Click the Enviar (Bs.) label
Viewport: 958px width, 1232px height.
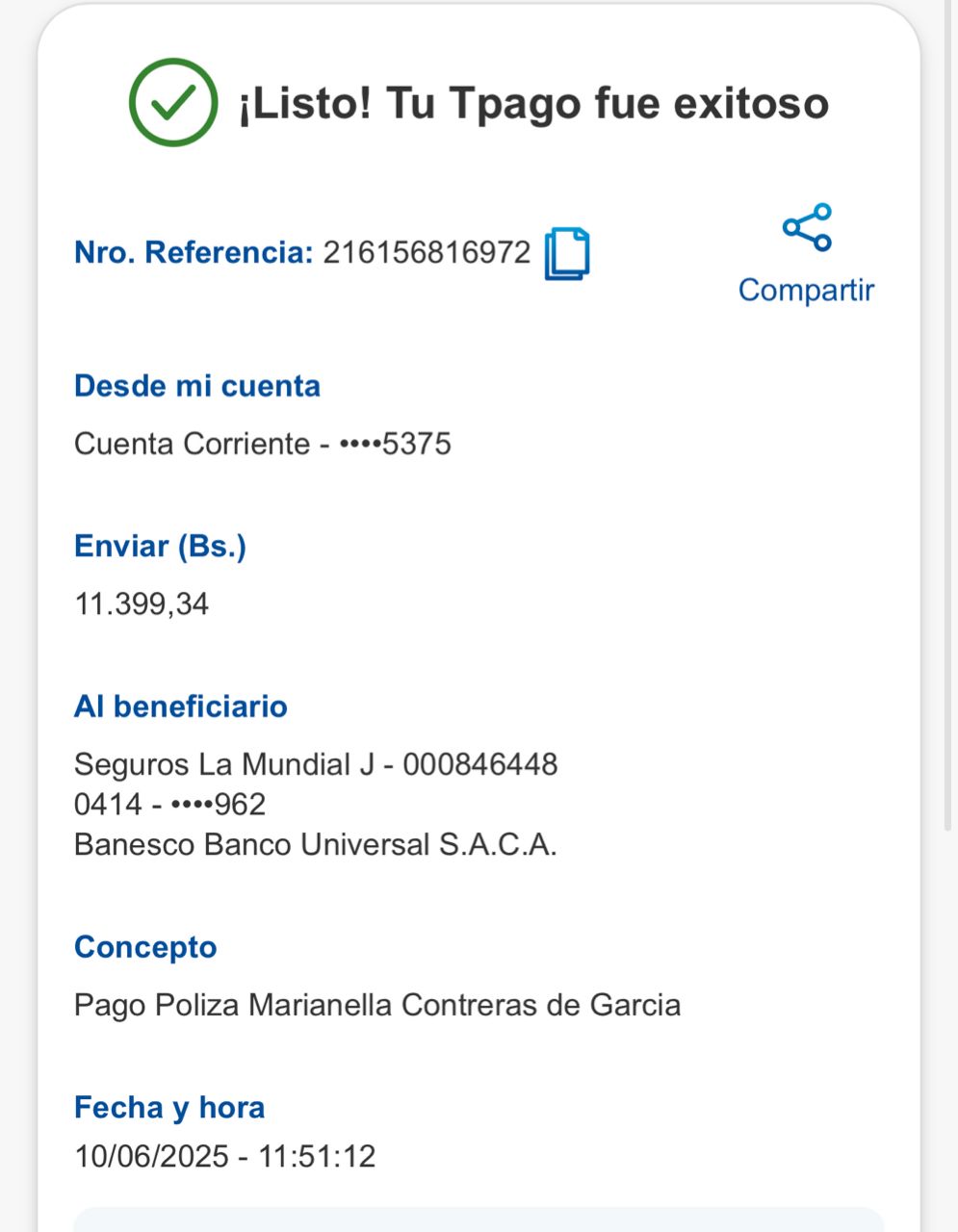click(160, 546)
